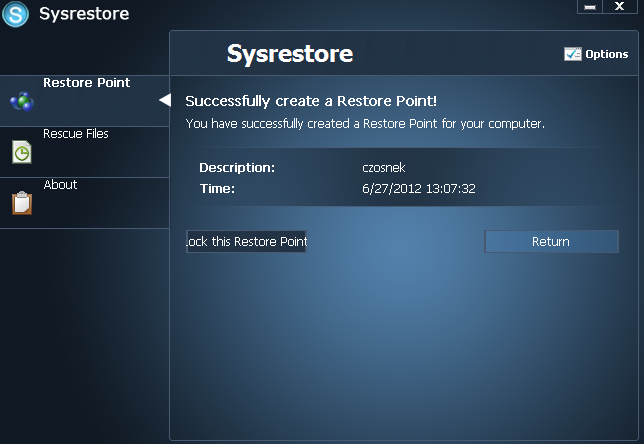The width and height of the screenshot is (644, 444).
Task: Open the About section label
Action: pos(60,185)
